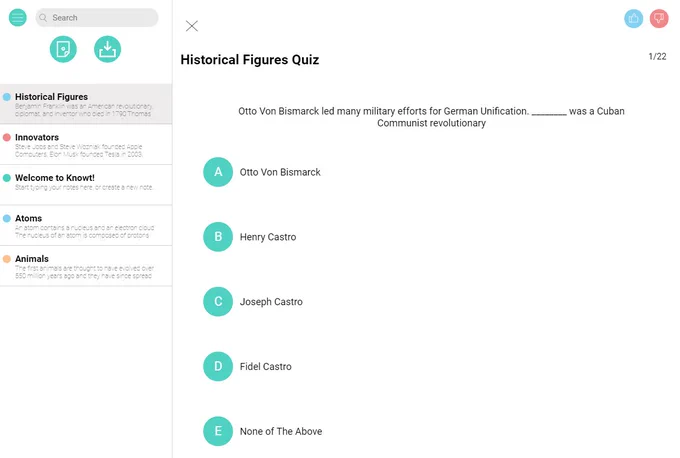Image resolution: width=680 pixels, height=458 pixels.
Task: Open the Animals note
Action: (x=86, y=266)
